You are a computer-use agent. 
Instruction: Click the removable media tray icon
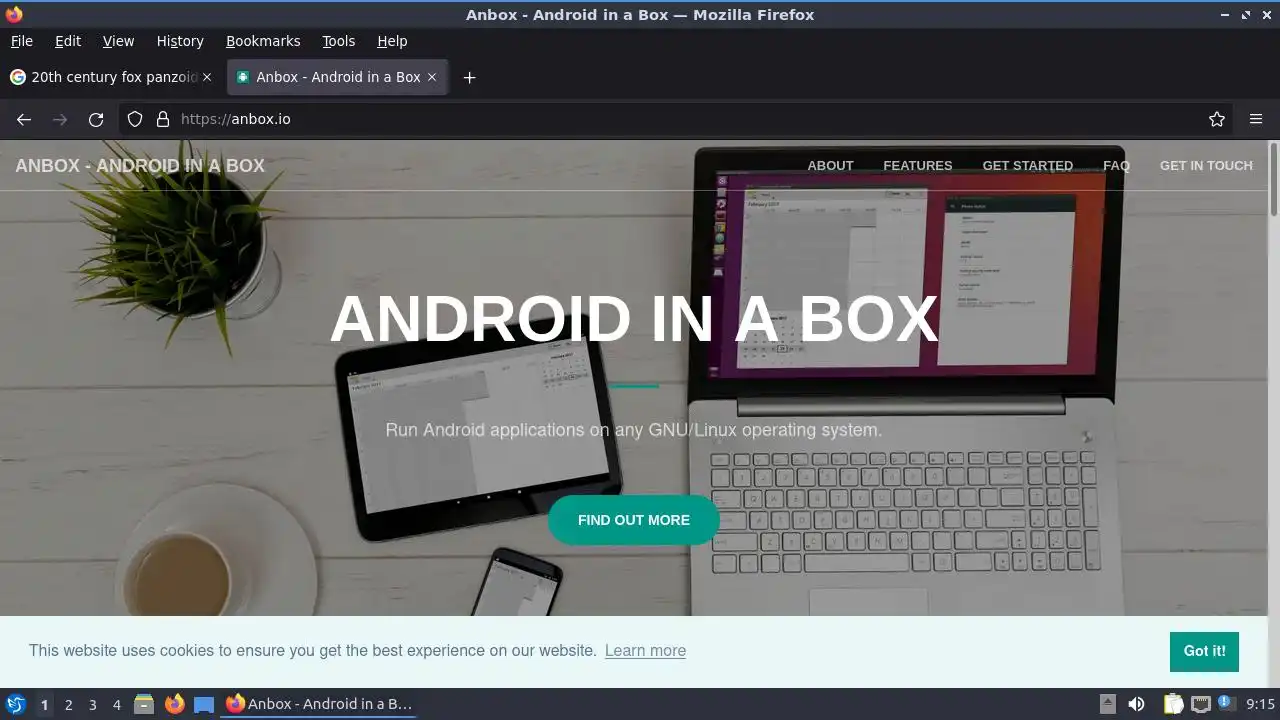tap(1107, 704)
